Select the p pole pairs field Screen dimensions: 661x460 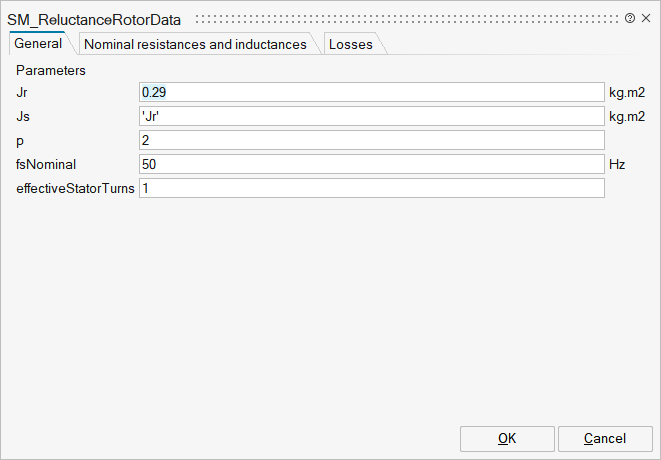tap(371, 140)
